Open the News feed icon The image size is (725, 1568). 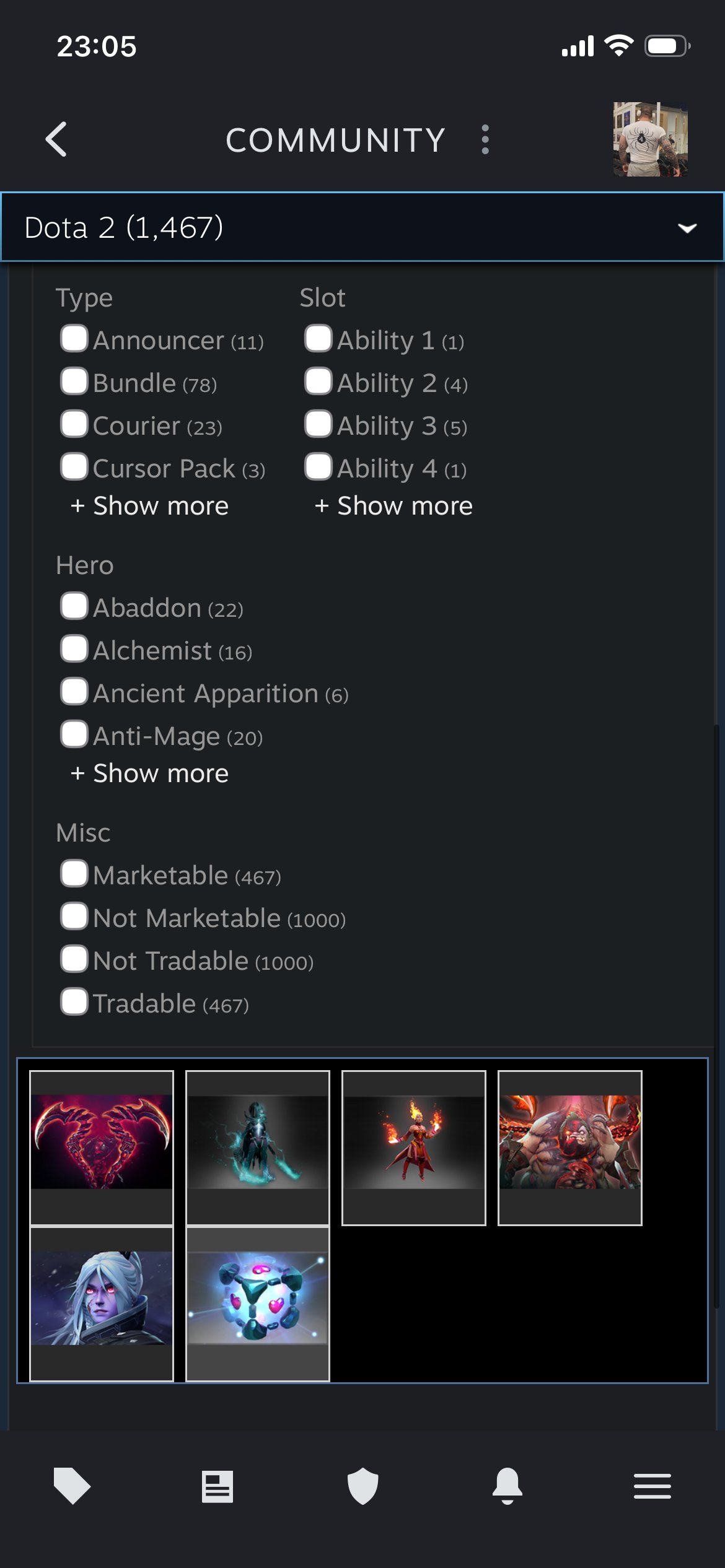point(217,1486)
